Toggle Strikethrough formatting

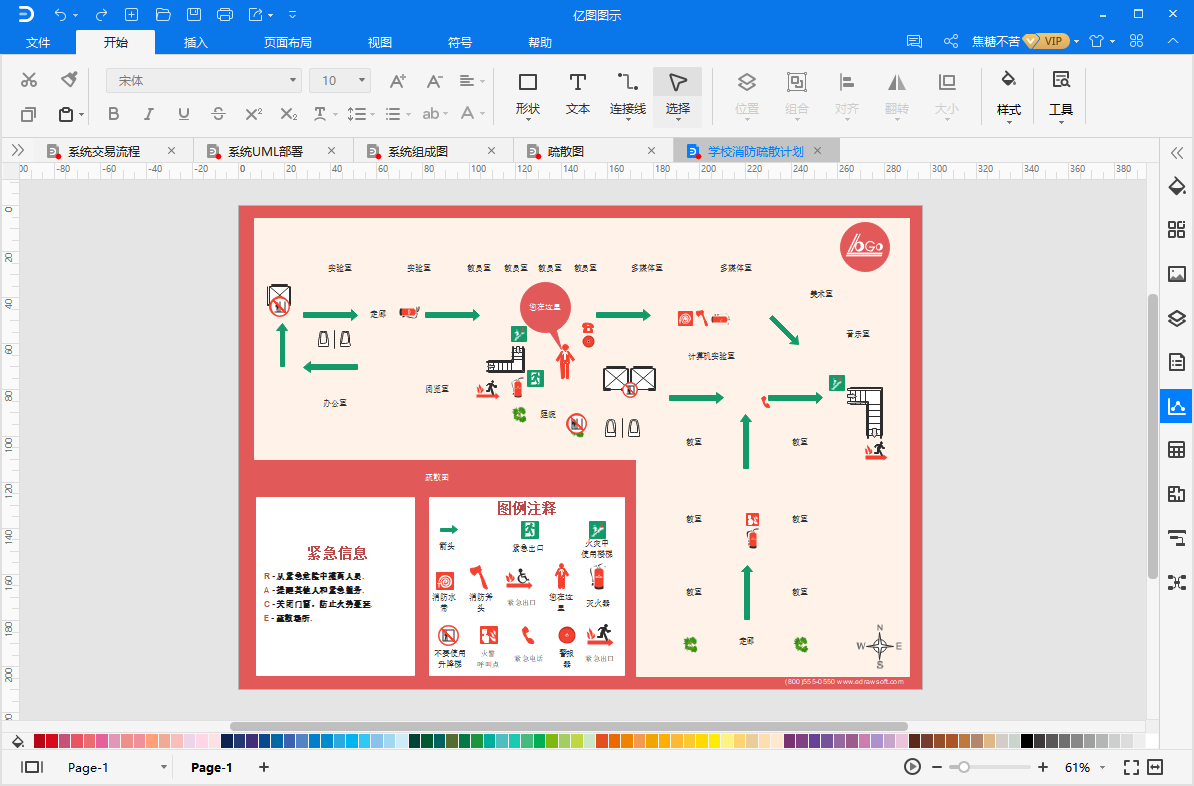(x=219, y=113)
